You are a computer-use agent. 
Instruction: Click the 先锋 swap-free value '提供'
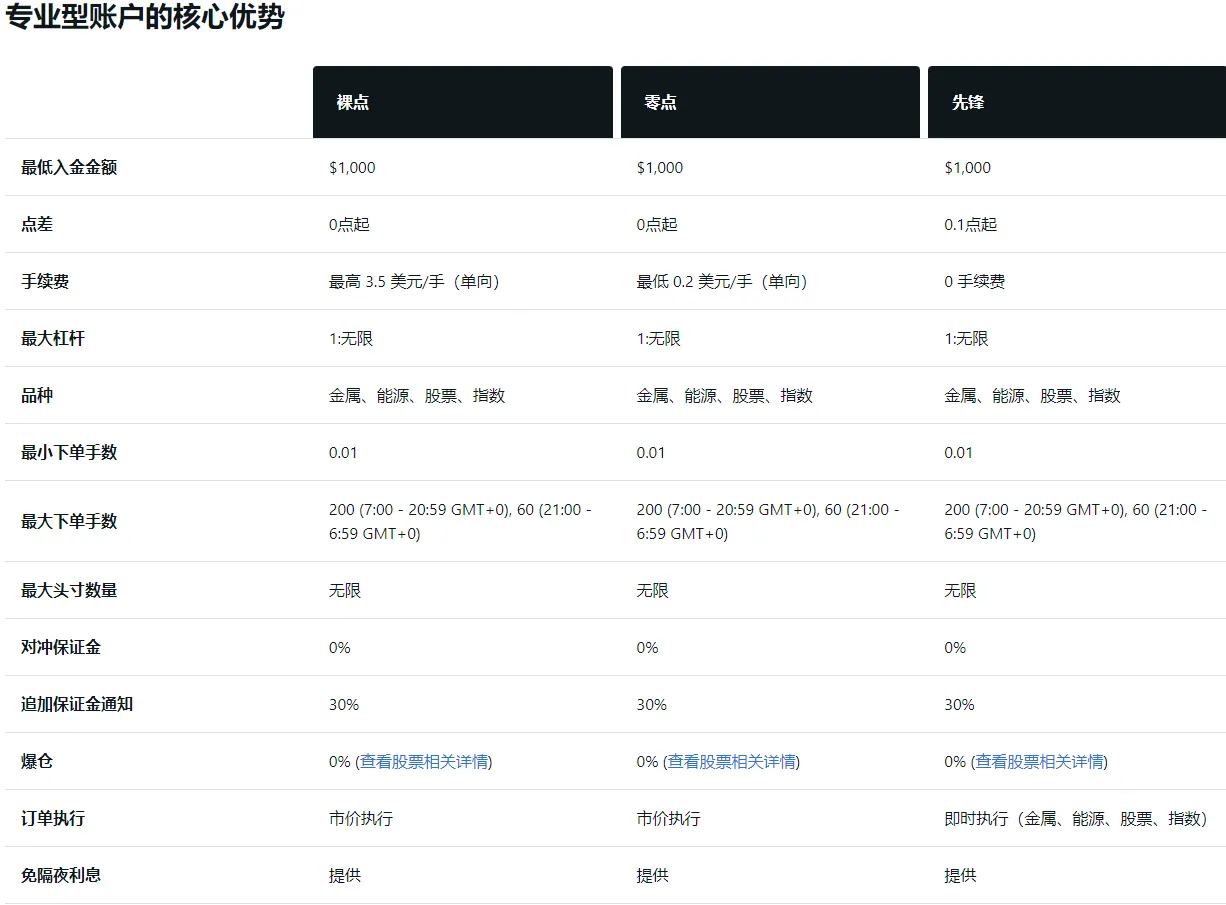coord(960,875)
